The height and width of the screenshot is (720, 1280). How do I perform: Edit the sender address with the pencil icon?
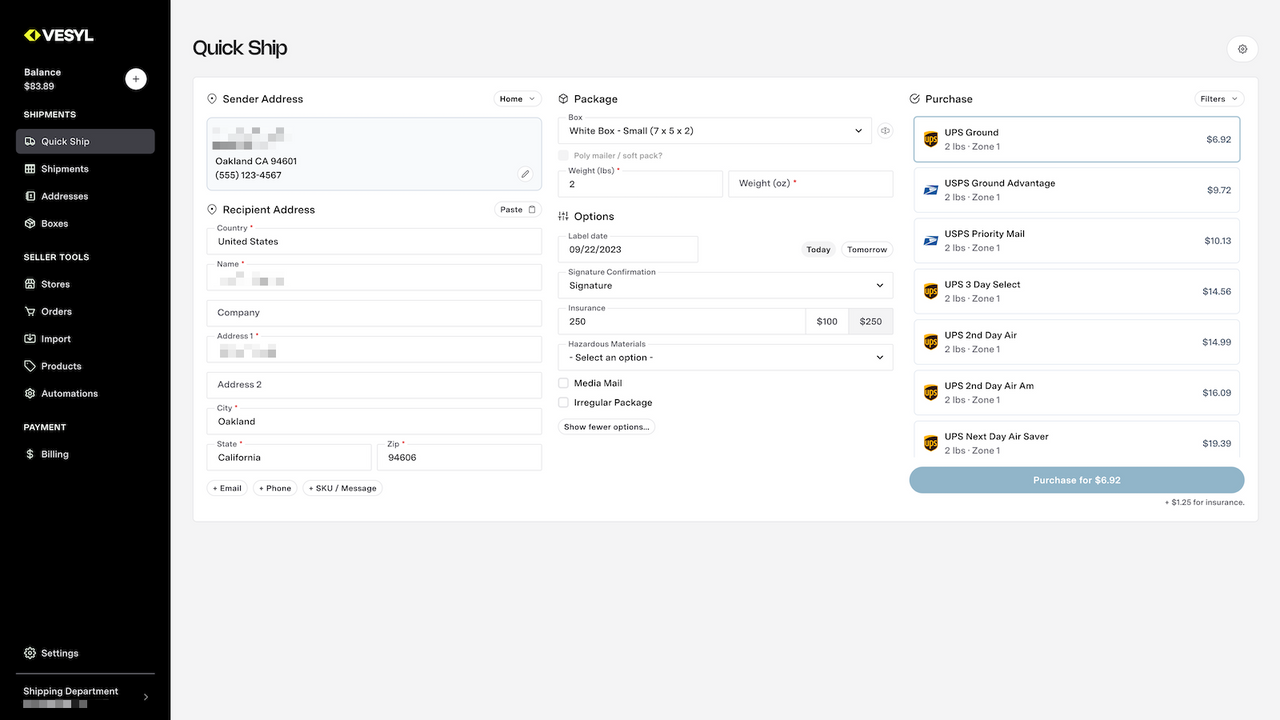coord(524,173)
